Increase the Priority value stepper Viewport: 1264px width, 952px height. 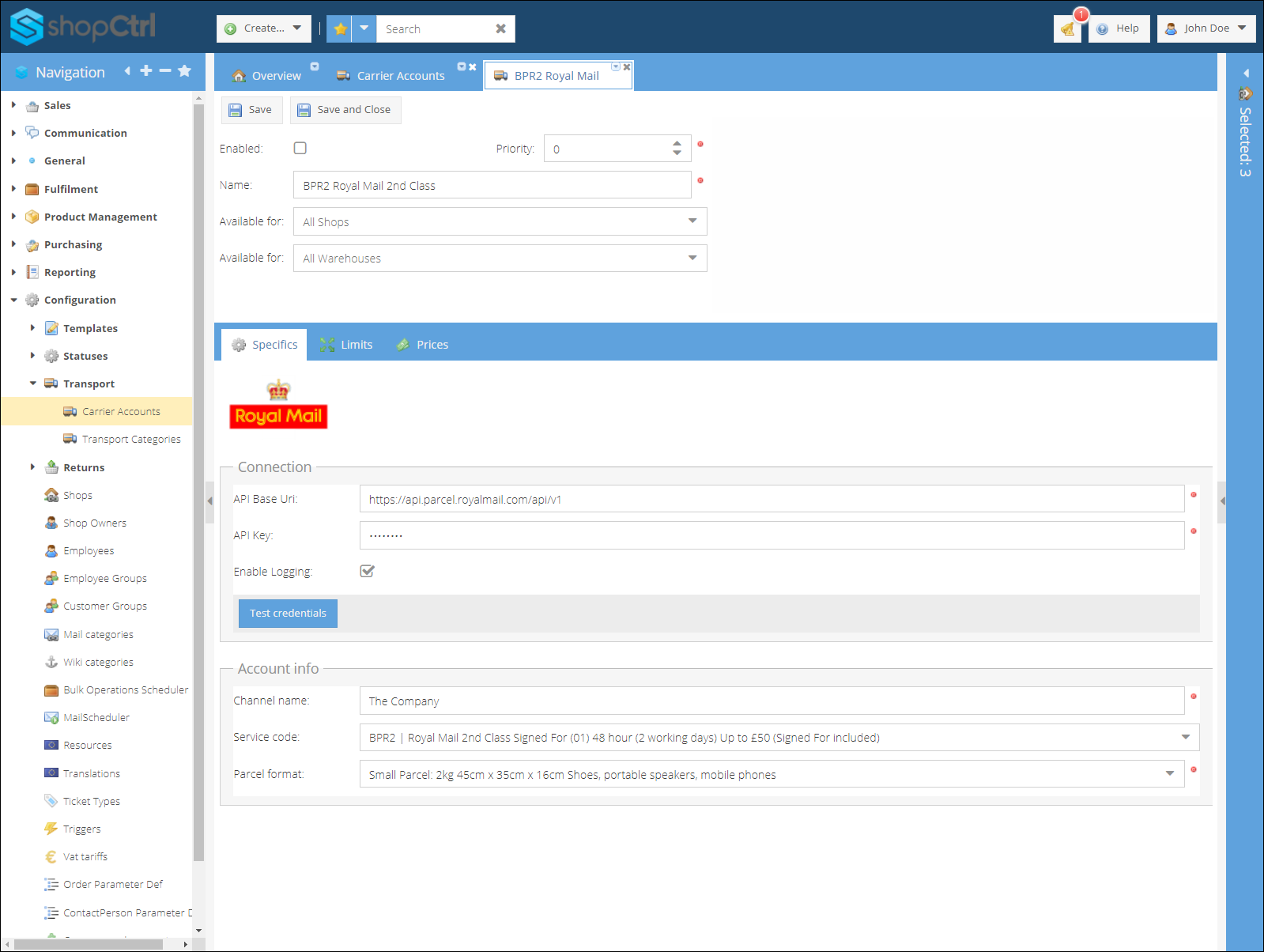tap(677, 144)
